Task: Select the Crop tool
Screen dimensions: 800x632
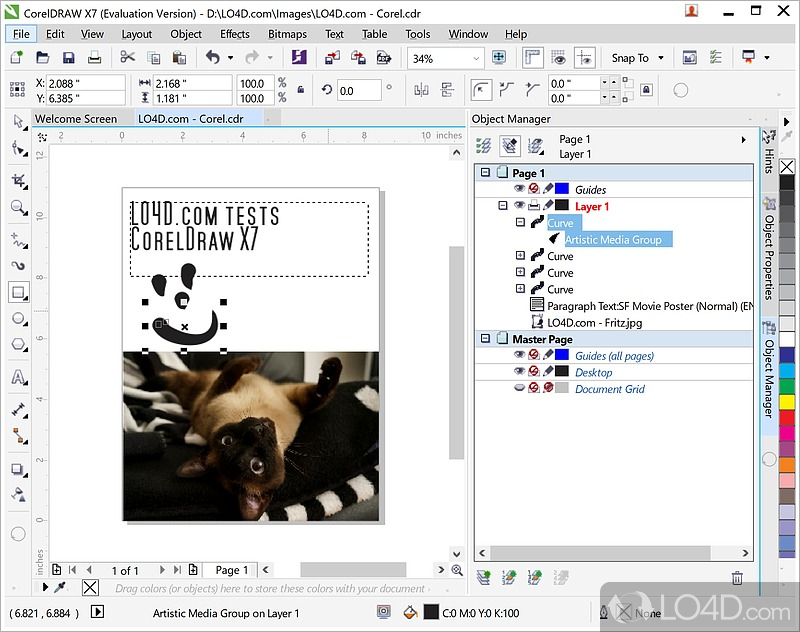Action: pos(18,180)
